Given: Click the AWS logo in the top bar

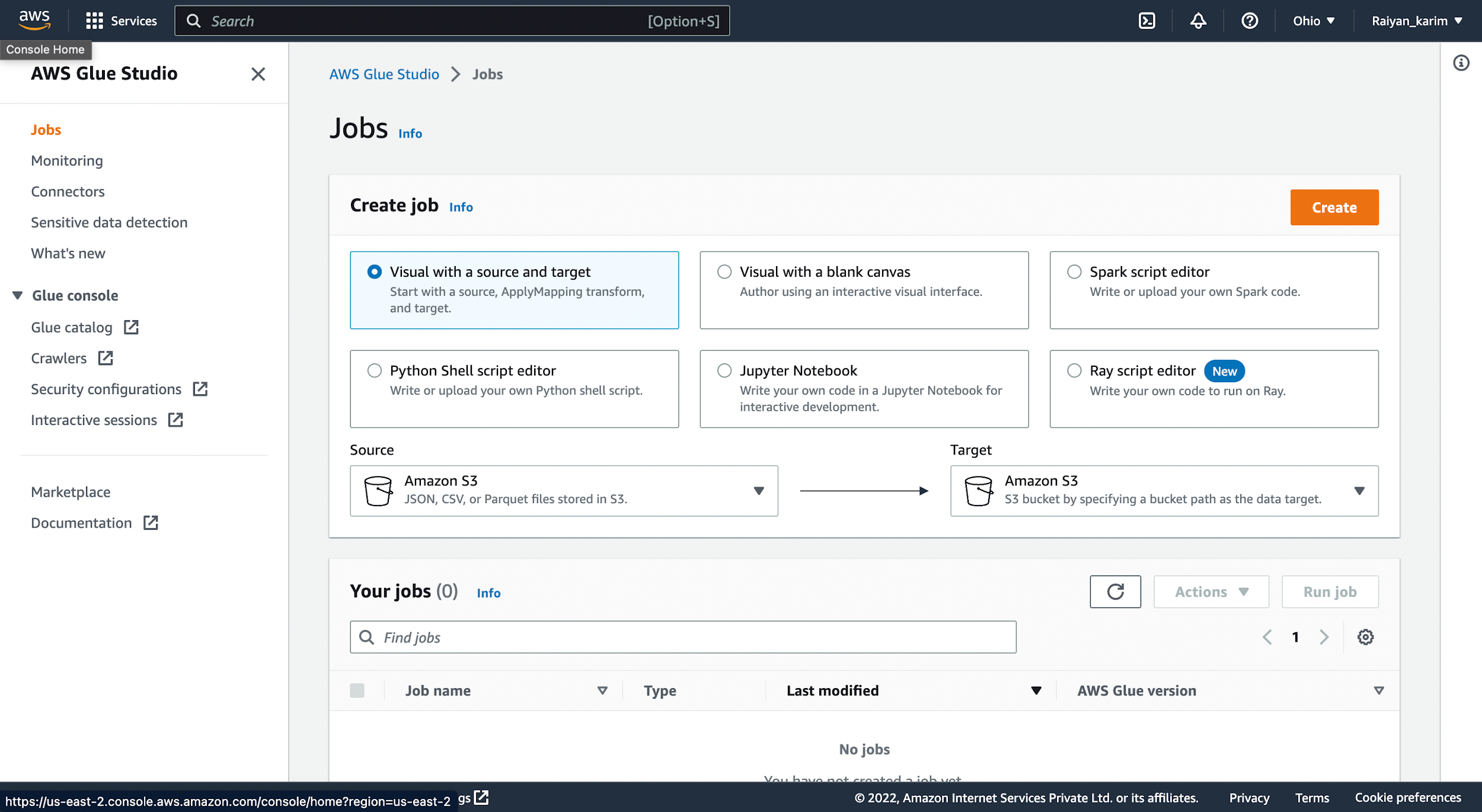Looking at the screenshot, I should pyautogui.click(x=34, y=20).
